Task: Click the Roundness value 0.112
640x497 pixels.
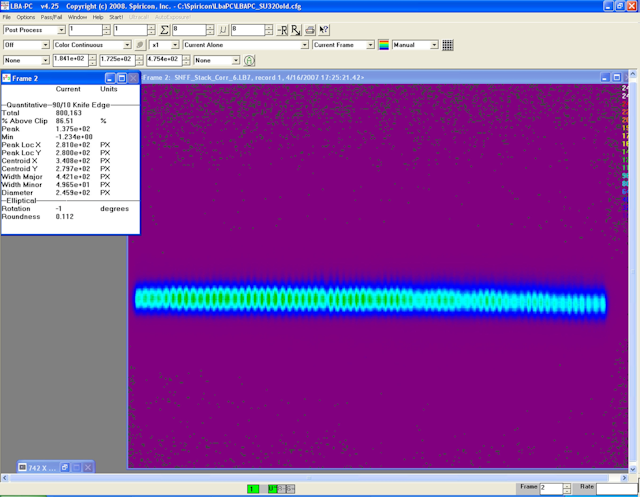Action: [x=64, y=216]
